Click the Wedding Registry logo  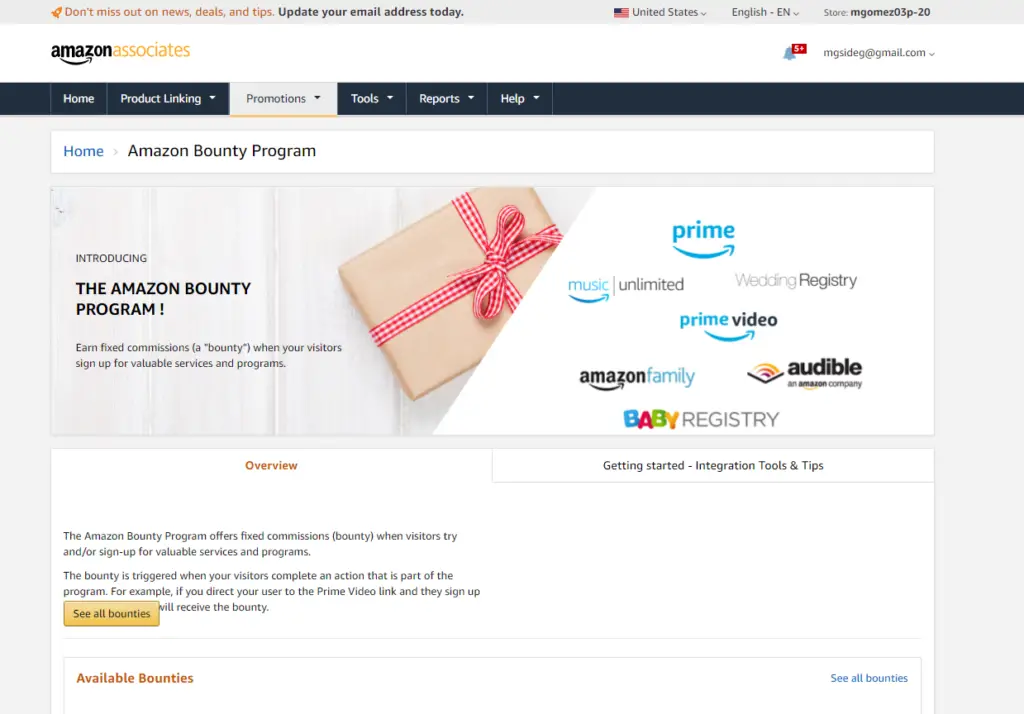[x=795, y=280]
